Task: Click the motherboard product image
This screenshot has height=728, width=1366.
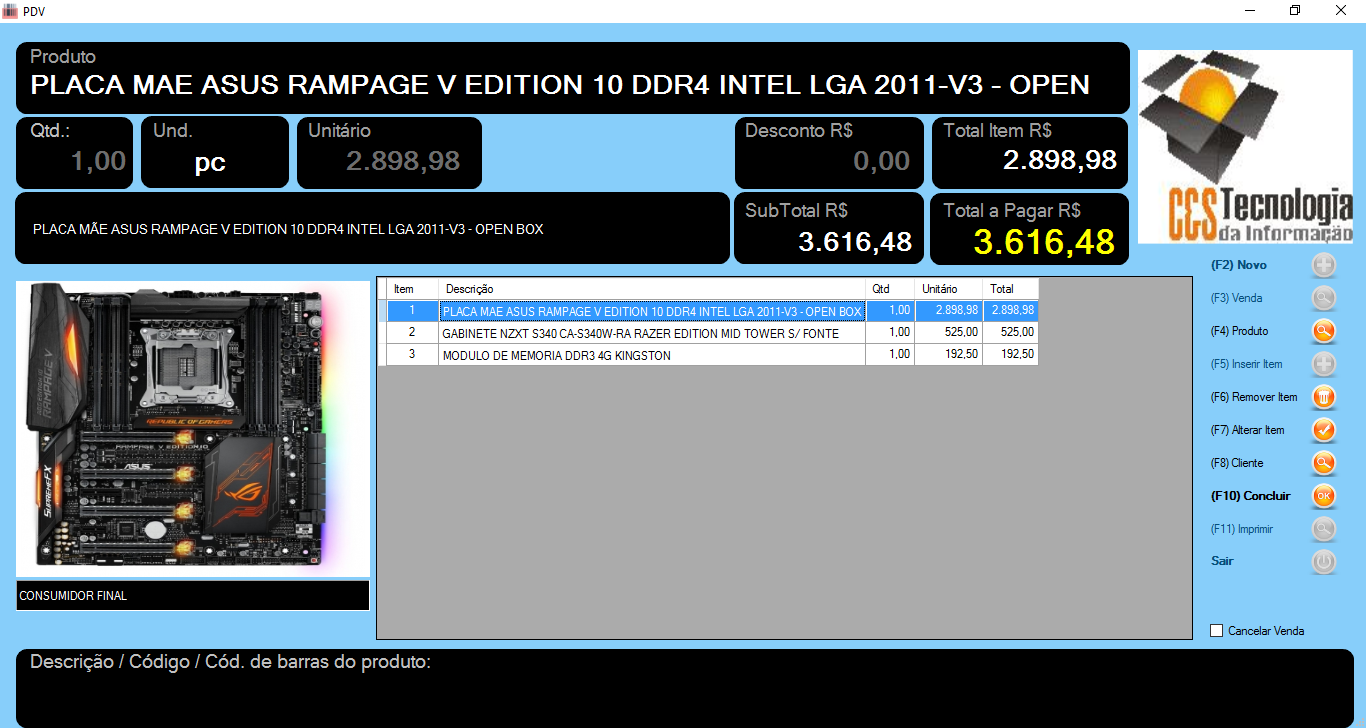Action: (193, 429)
